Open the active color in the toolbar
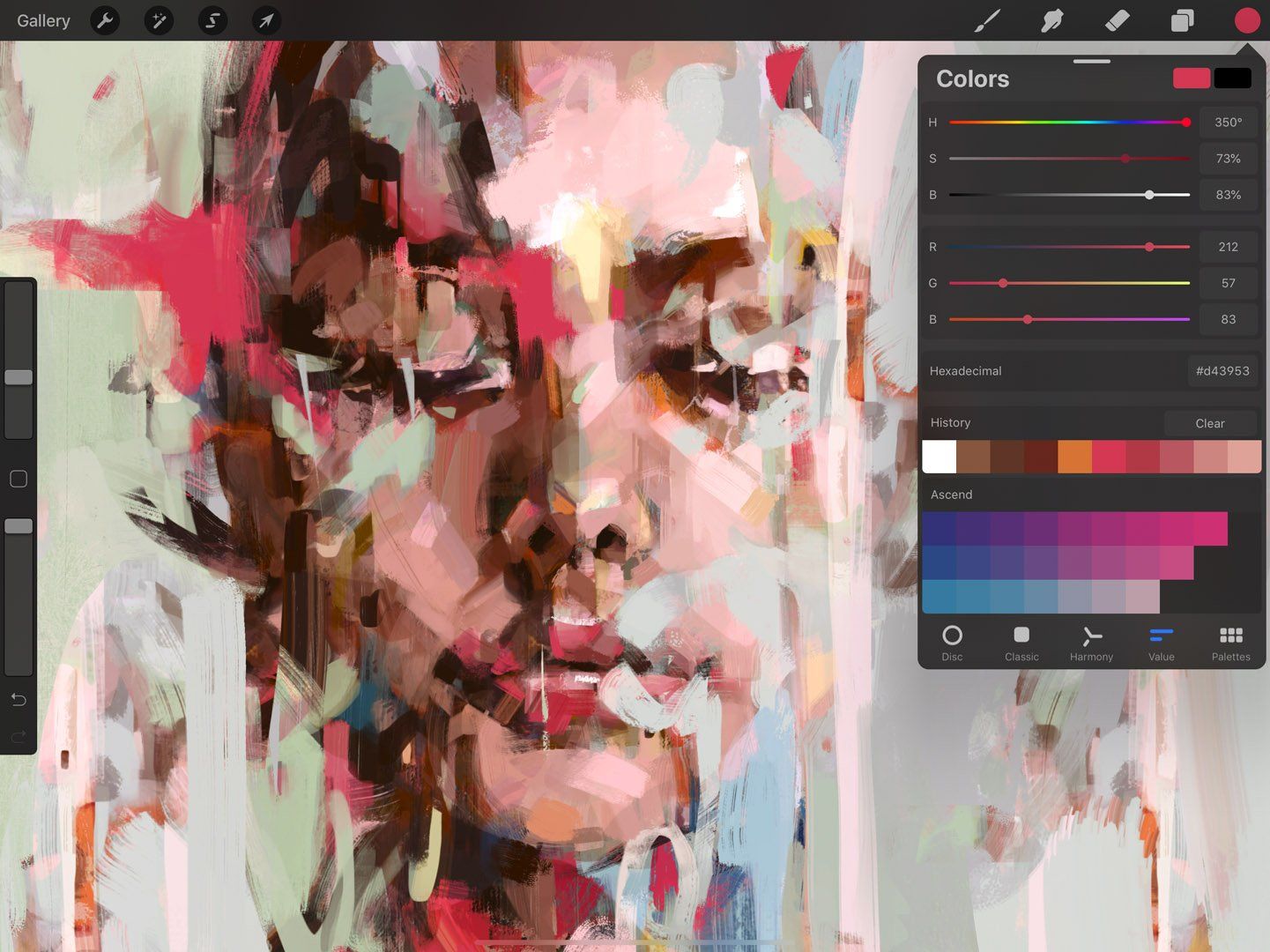This screenshot has height=952, width=1270. [x=1246, y=20]
